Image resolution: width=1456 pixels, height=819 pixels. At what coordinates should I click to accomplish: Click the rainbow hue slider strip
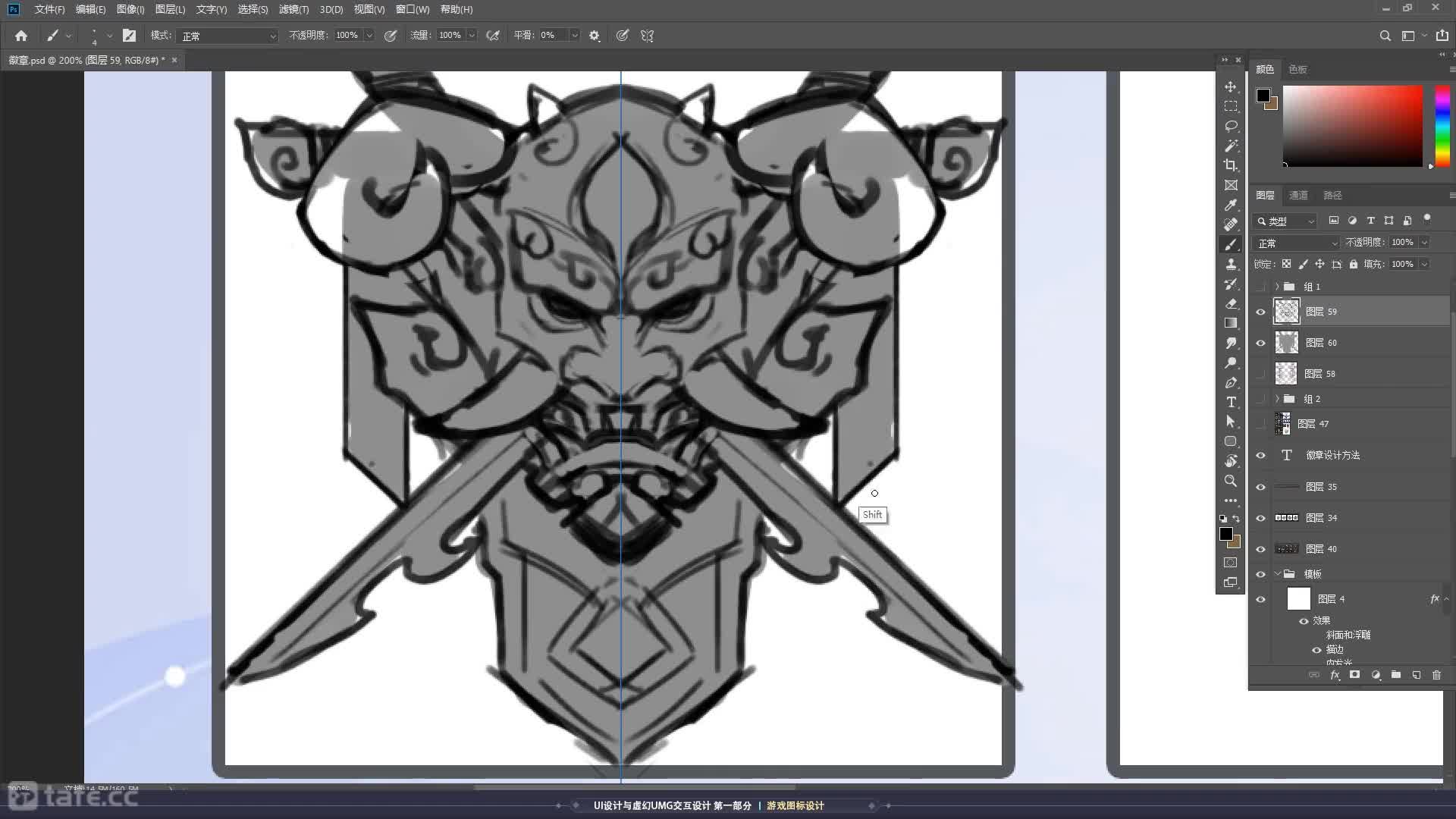pos(1442,125)
